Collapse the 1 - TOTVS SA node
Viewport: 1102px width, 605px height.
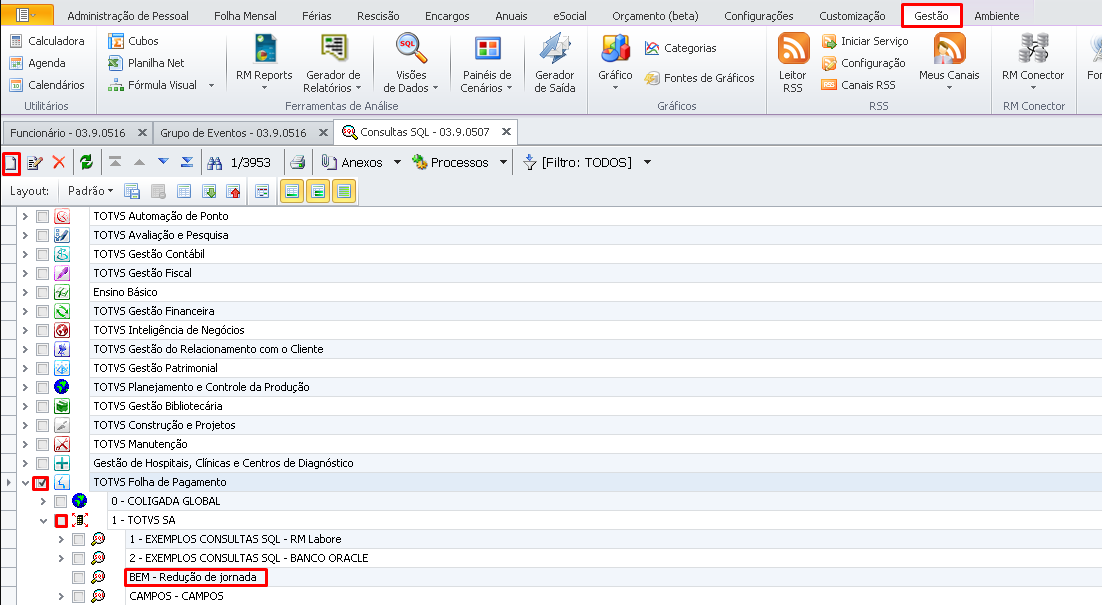click(x=44, y=521)
